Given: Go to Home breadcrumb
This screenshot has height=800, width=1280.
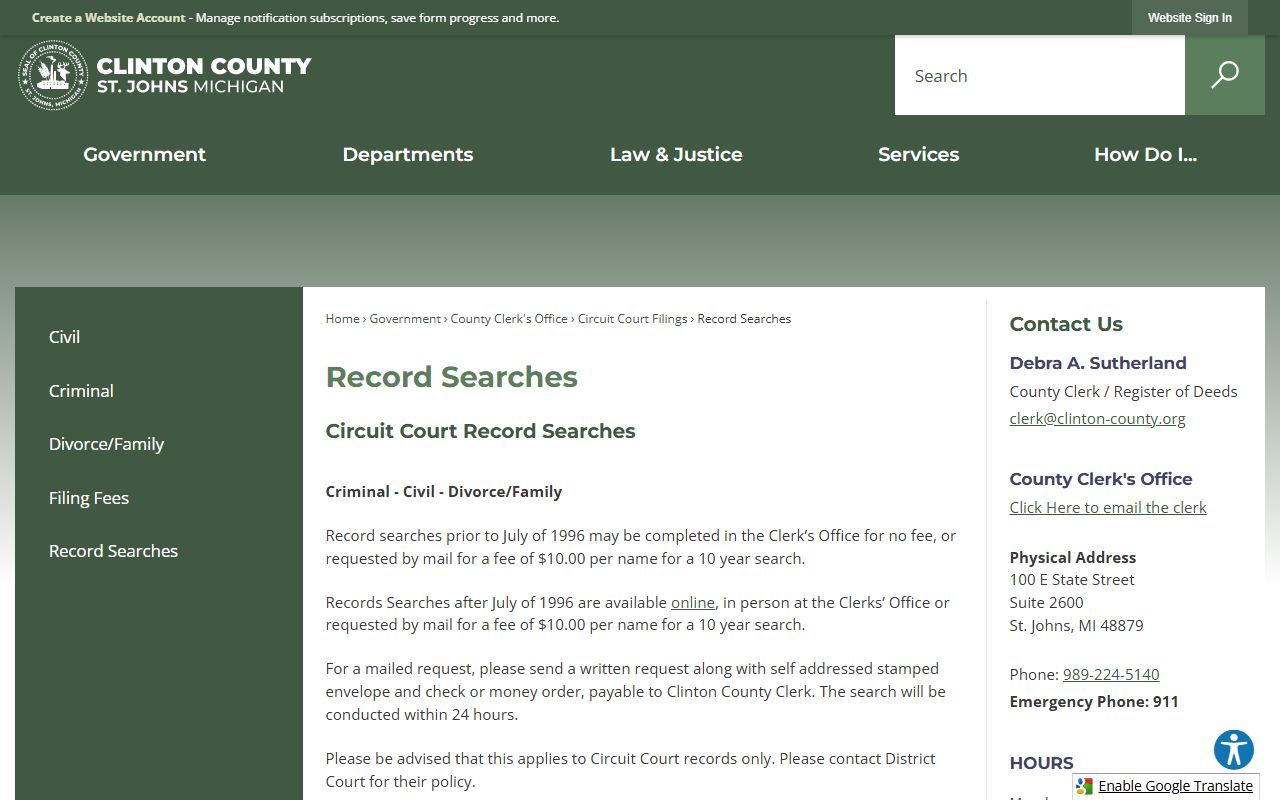Looking at the screenshot, I should 342,319.
